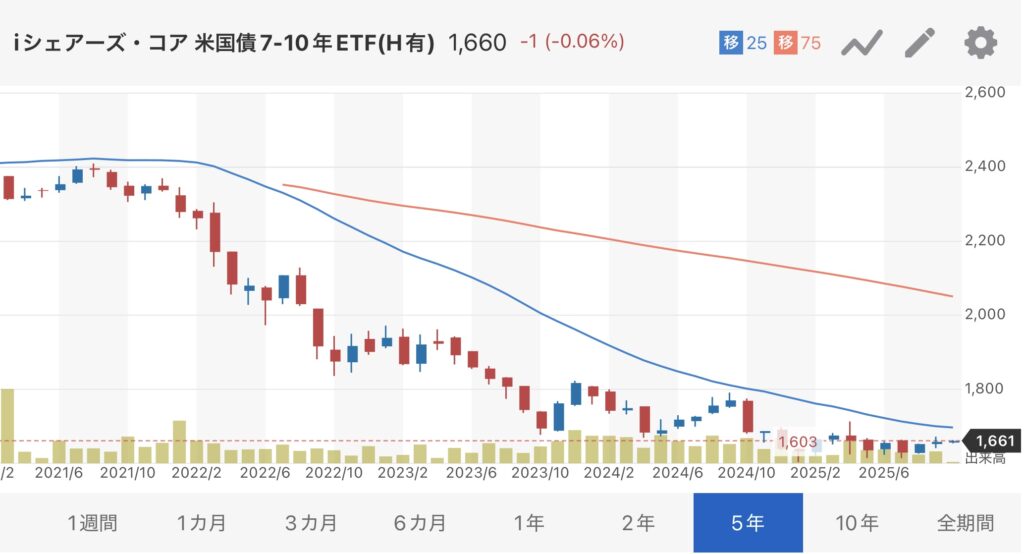Switch to the 1カ月 period tab
1024x554 pixels.
point(201,523)
